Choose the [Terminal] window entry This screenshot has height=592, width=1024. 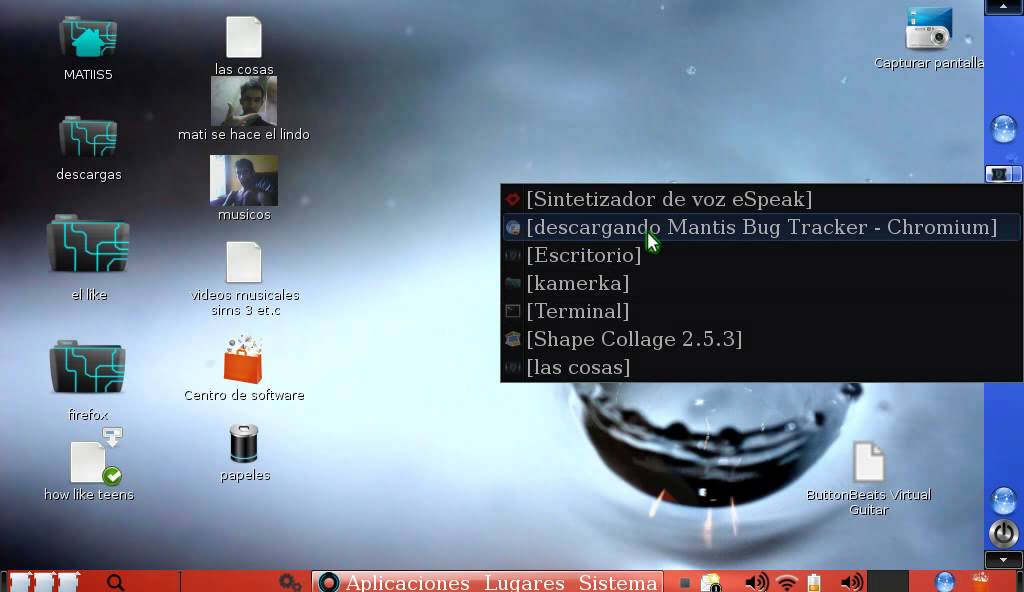tap(761, 312)
